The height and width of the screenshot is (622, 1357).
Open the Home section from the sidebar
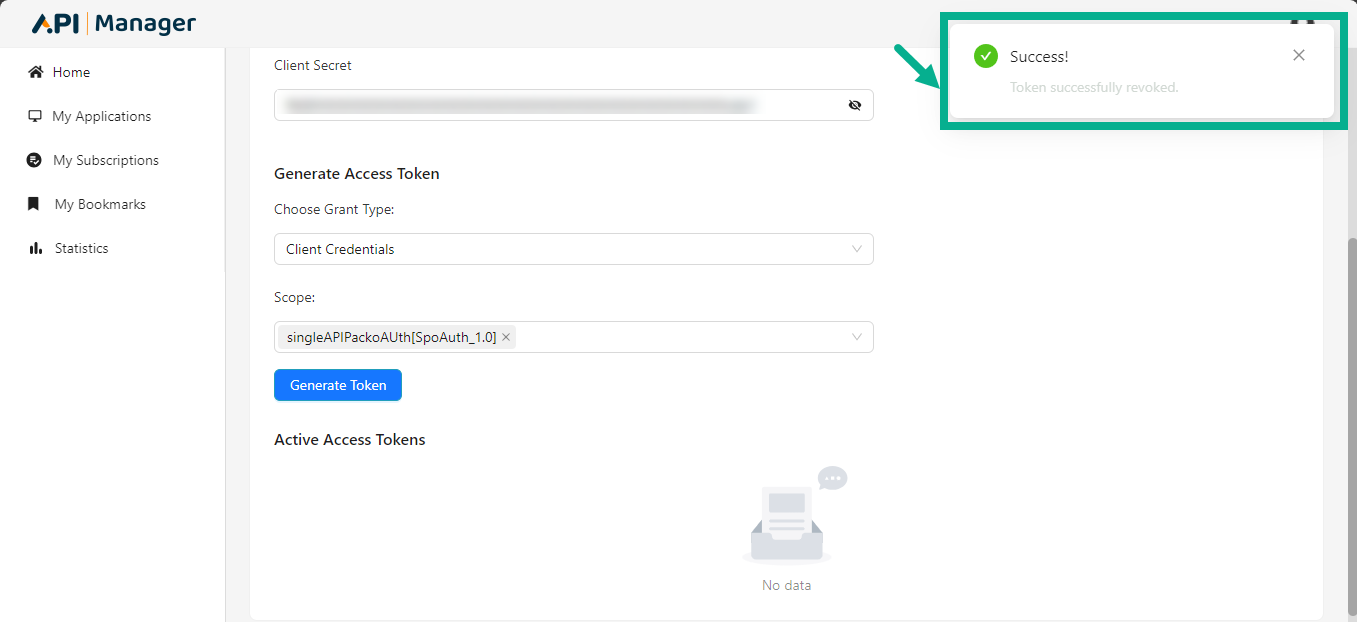pyautogui.click(x=70, y=71)
